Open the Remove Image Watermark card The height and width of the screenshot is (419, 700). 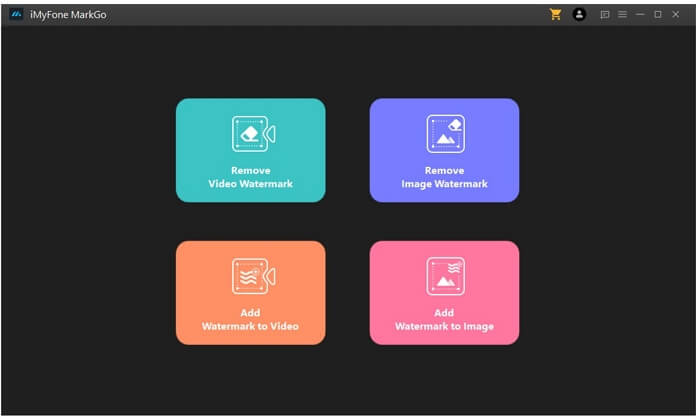[444, 150]
